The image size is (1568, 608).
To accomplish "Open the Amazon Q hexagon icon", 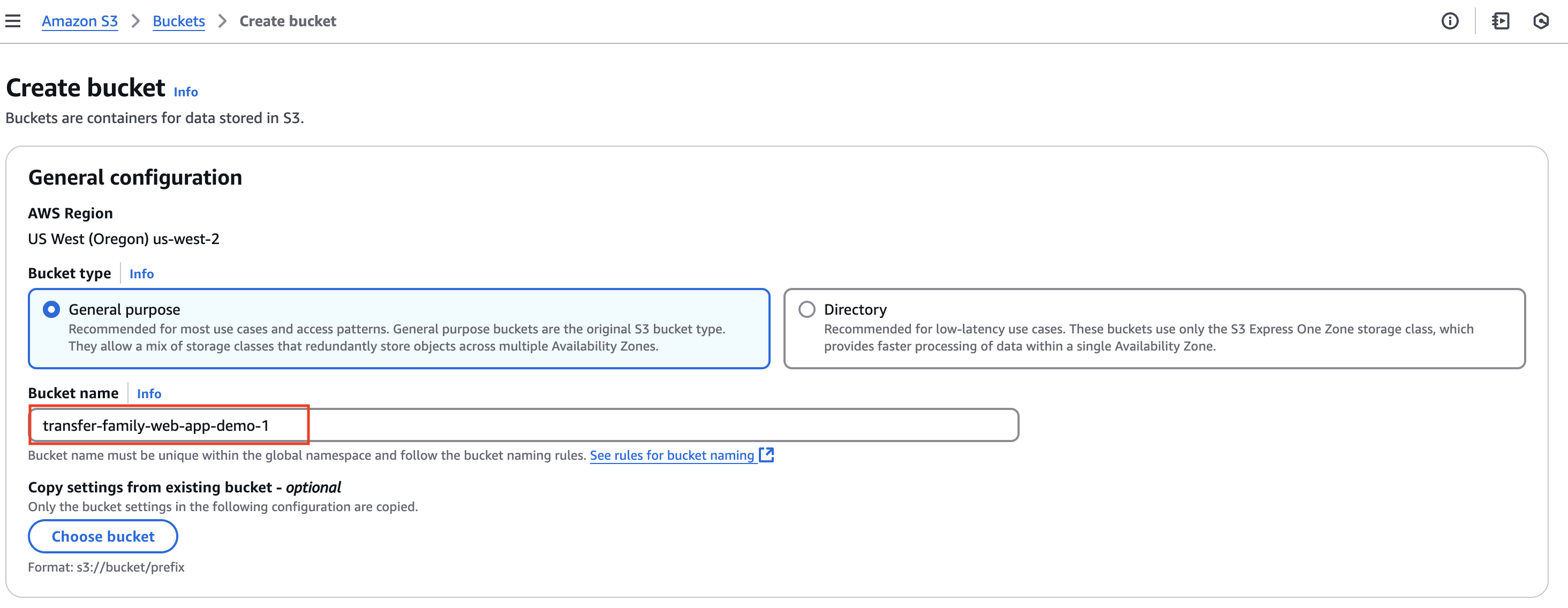I will 1541,21.
